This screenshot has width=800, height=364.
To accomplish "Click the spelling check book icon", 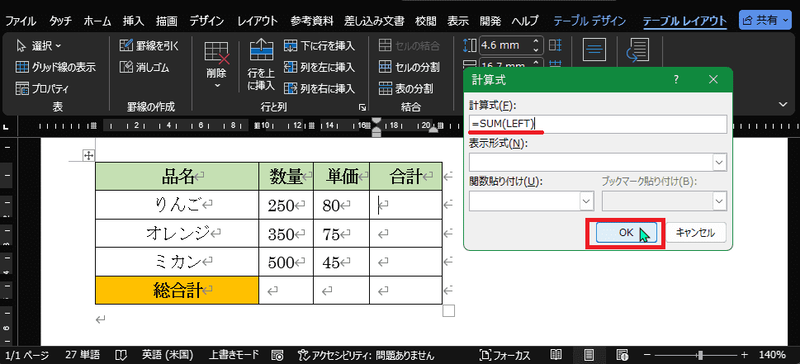I will coord(121,355).
